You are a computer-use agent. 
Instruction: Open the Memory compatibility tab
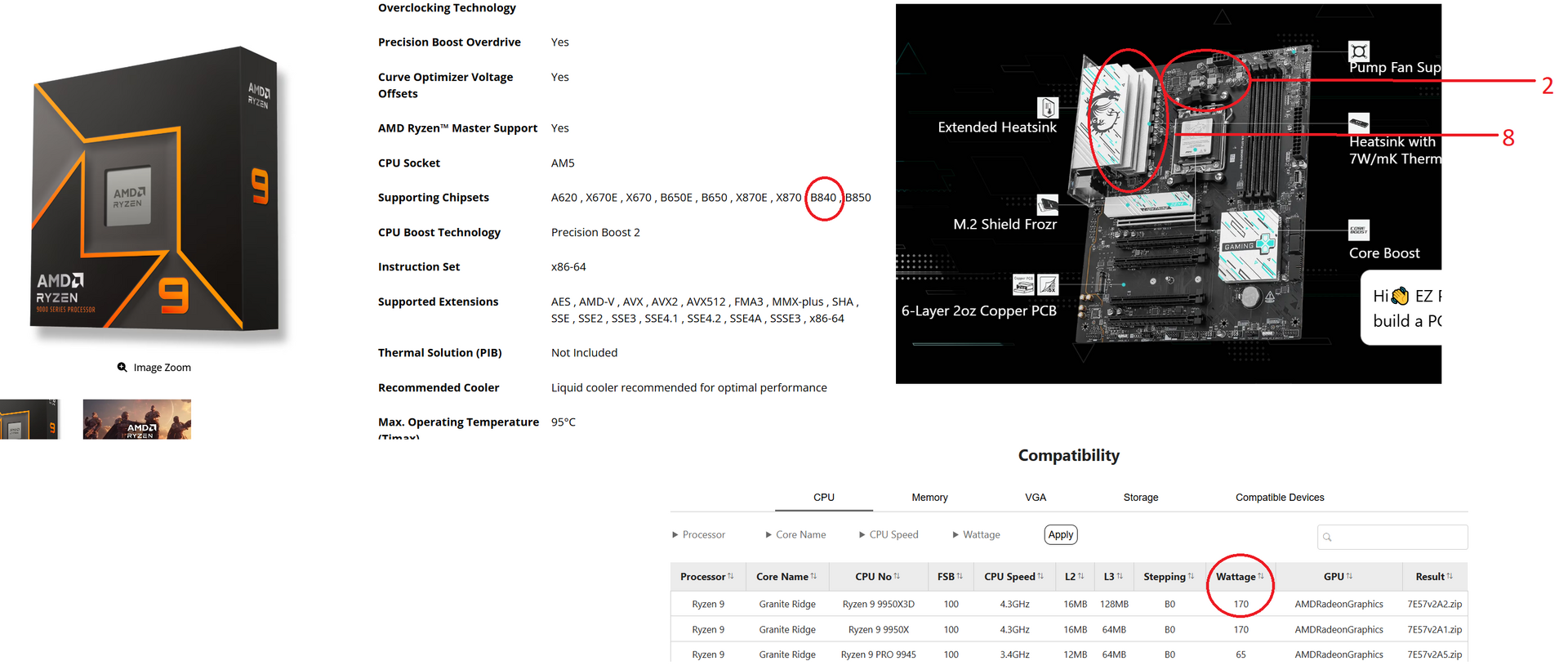929,498
